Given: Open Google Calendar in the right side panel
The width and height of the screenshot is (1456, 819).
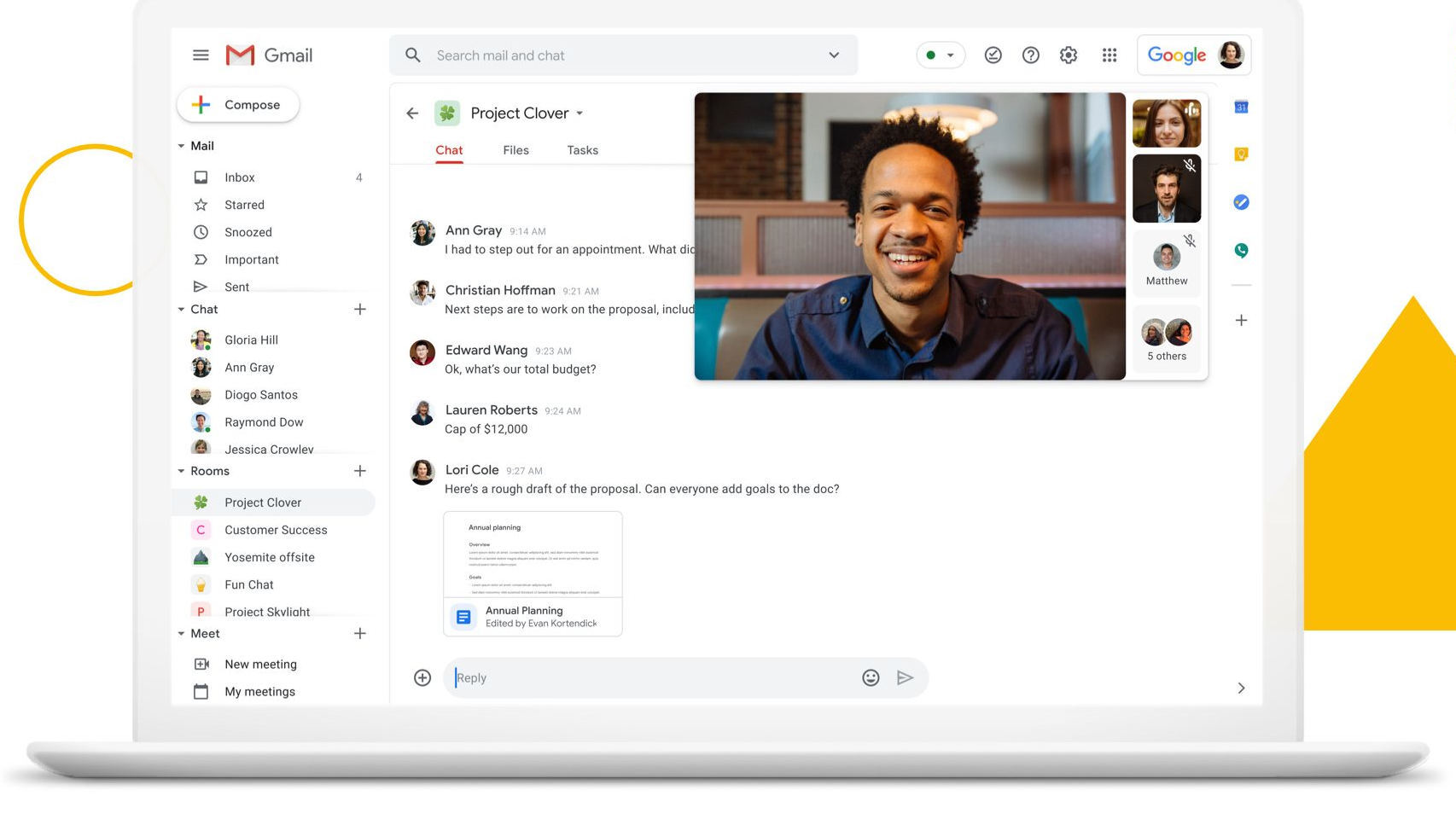Looking at the screenshot, I should coord(1242,107).
